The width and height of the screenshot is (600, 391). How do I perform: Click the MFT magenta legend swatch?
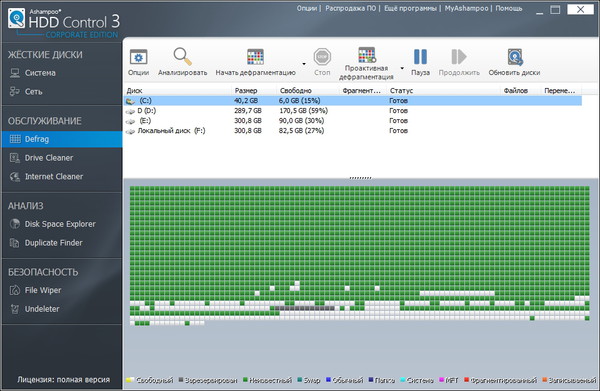click(442, 380)
